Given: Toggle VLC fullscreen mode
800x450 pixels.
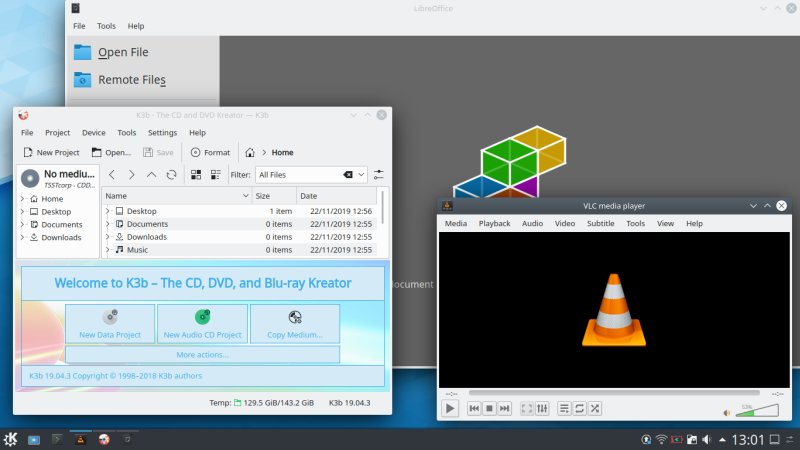Looking at the screenshot, I should 528,408.
